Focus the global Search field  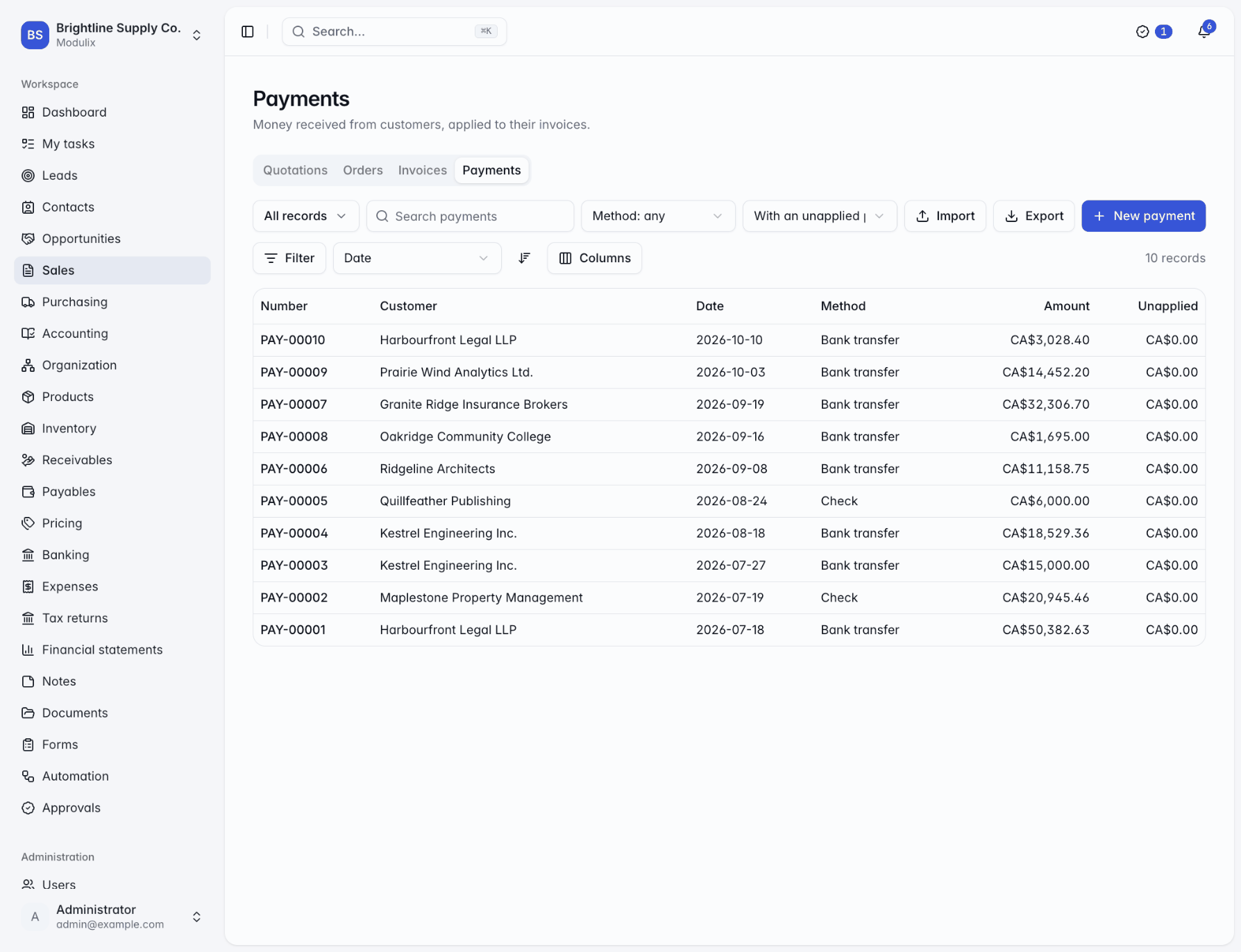394,31
